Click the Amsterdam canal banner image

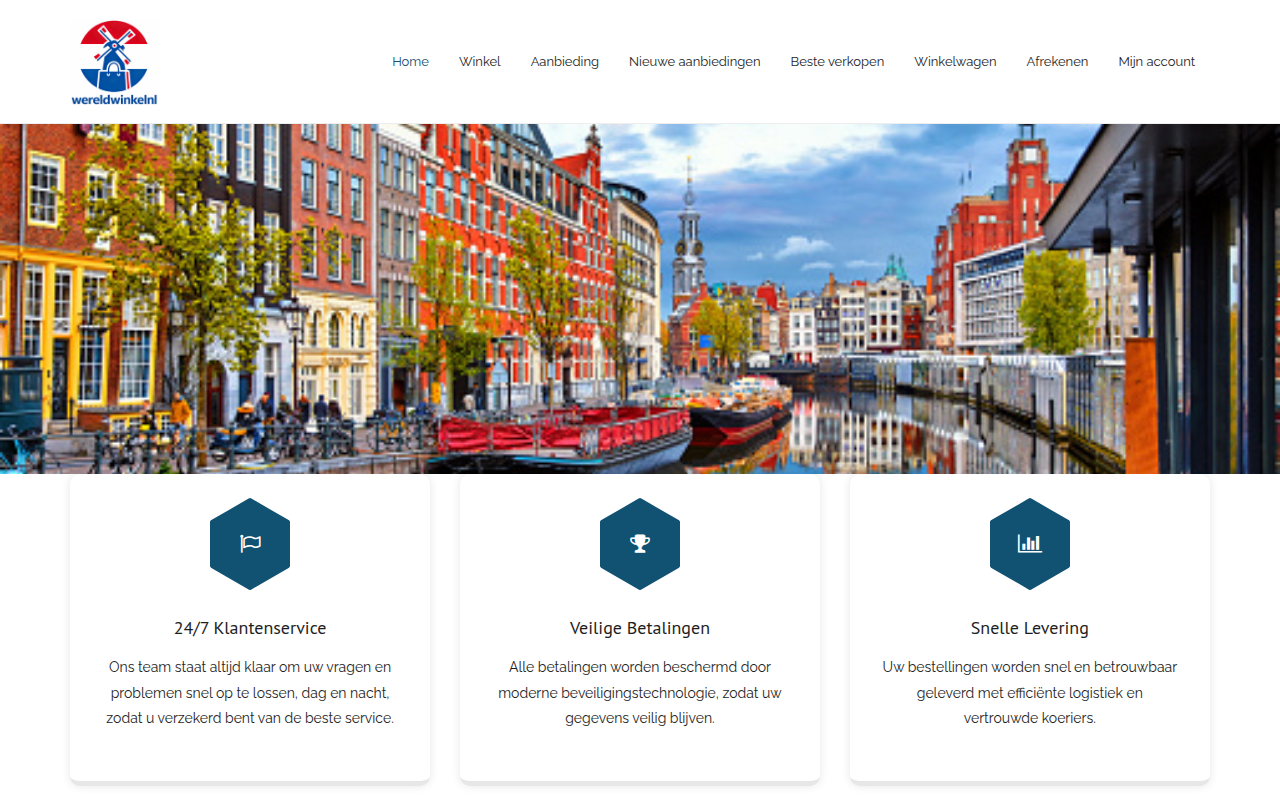click(640, 298)
